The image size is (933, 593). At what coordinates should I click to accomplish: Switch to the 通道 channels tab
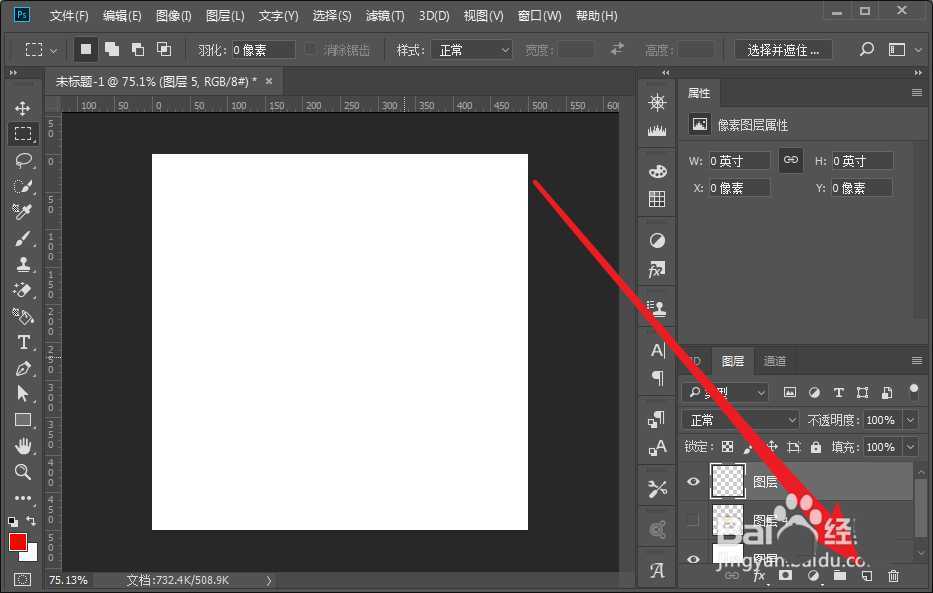775,361
